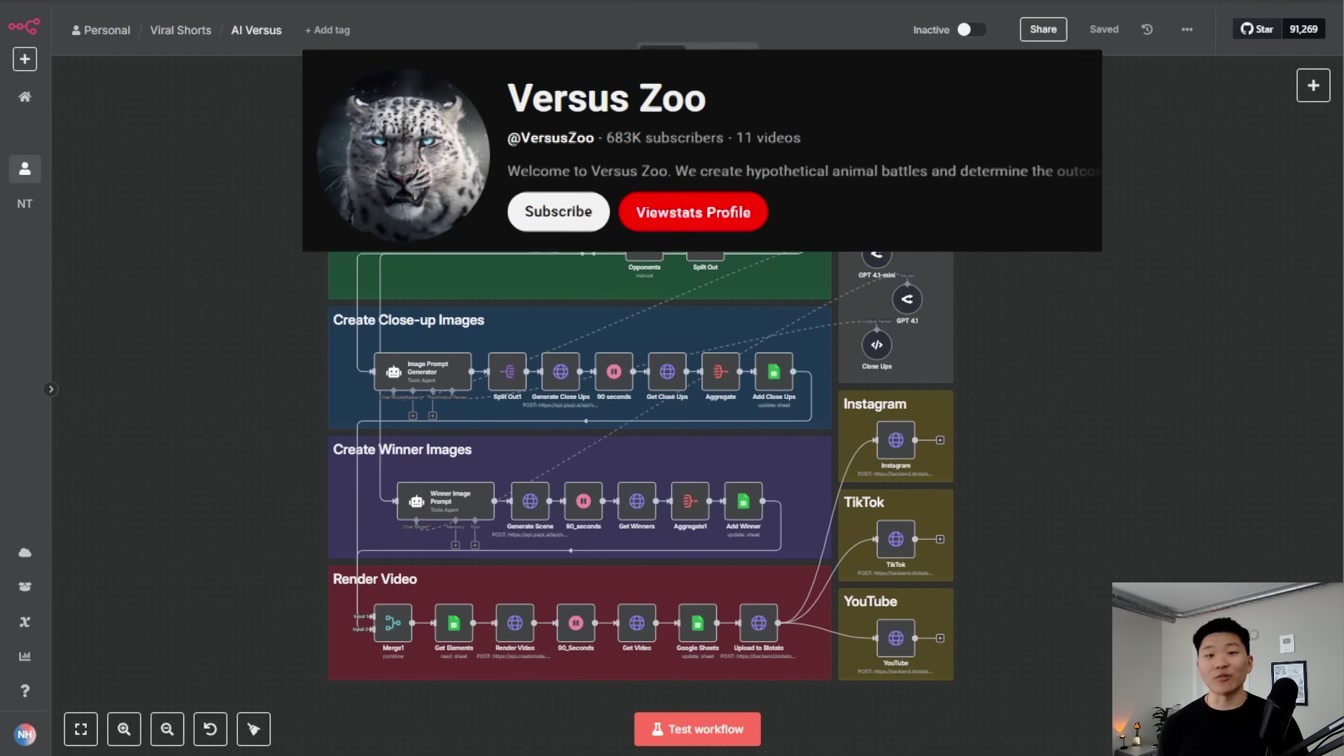Select the TikTok HTTP node
The image size is (1344, 756).
[895, 539]
